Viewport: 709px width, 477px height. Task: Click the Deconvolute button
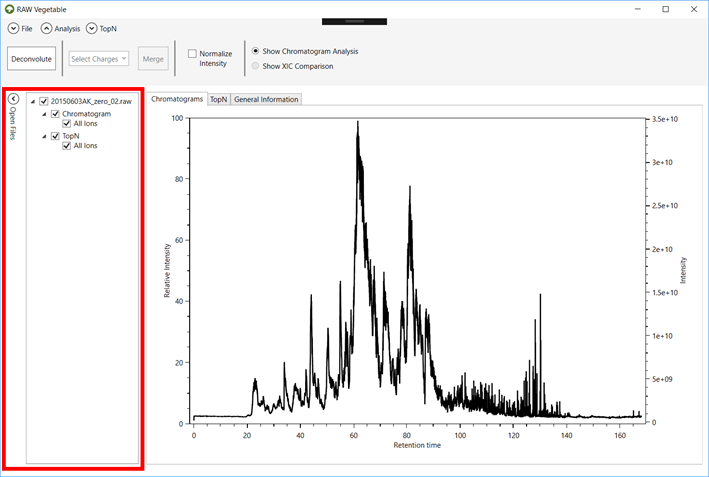click(31, 59)
